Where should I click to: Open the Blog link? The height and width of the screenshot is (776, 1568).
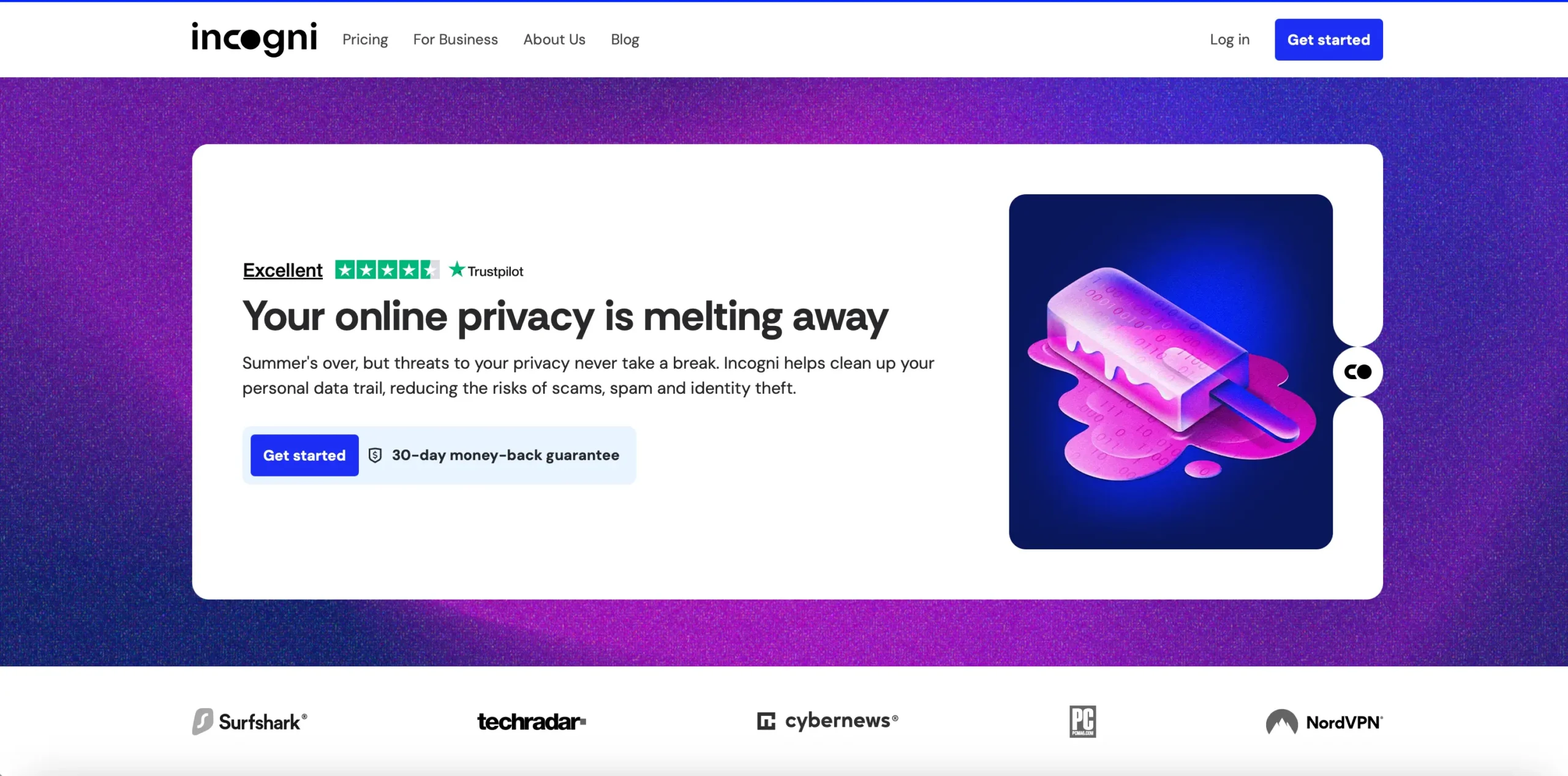625,39
